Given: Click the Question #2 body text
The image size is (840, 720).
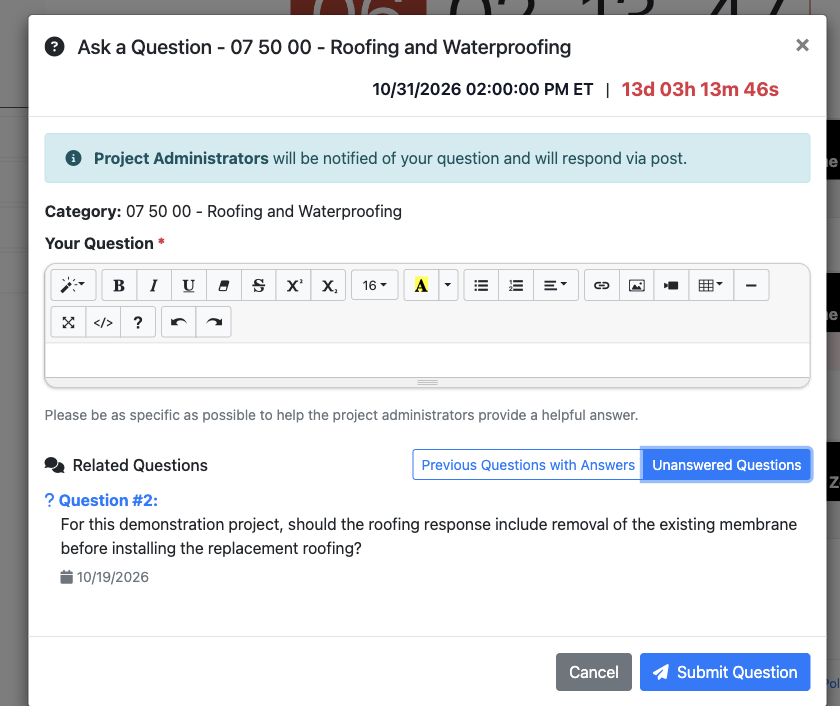Looking at the screenshot, I should tap(429, 536).
